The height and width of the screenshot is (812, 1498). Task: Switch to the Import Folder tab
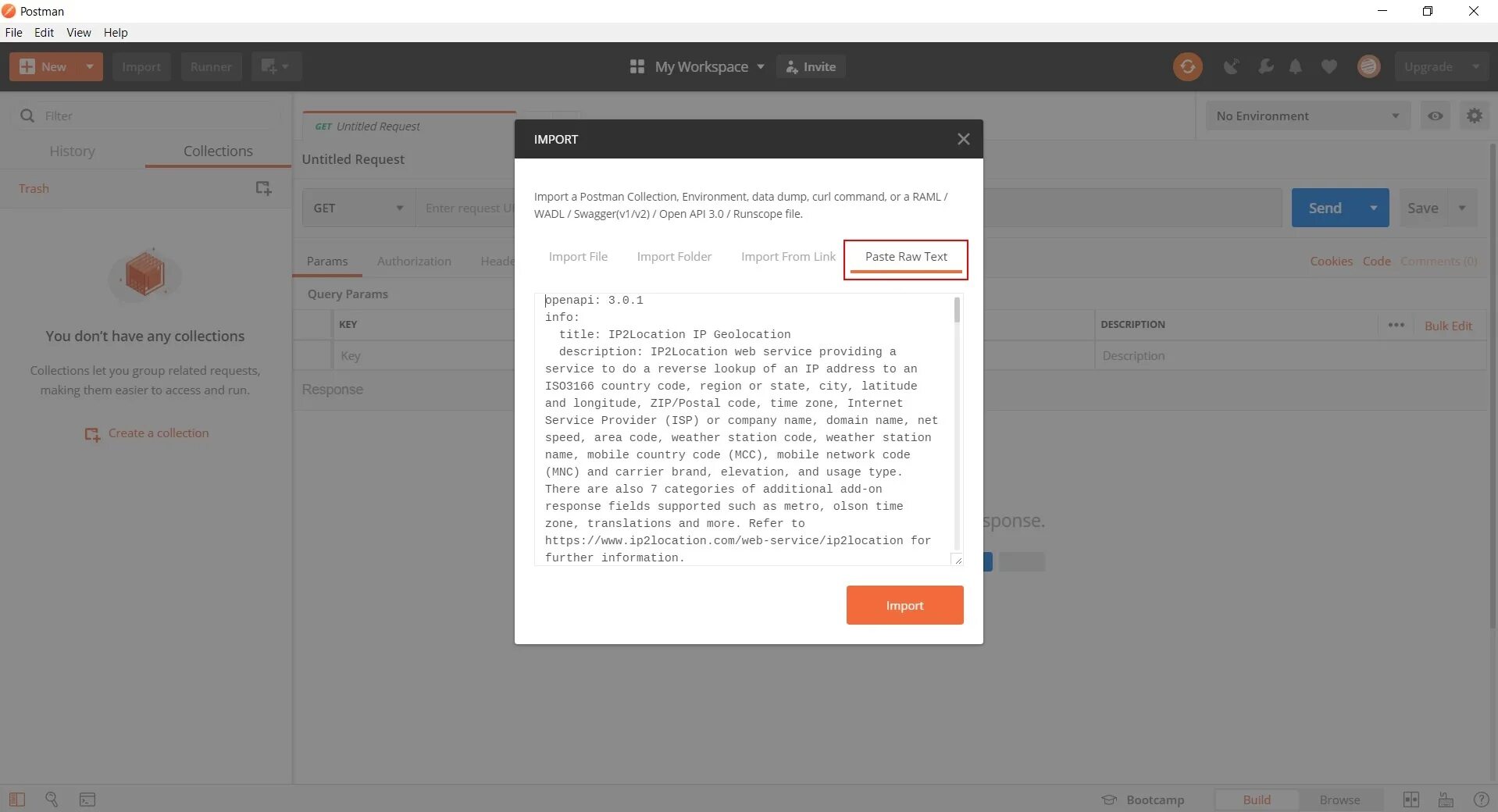point(674,256)
